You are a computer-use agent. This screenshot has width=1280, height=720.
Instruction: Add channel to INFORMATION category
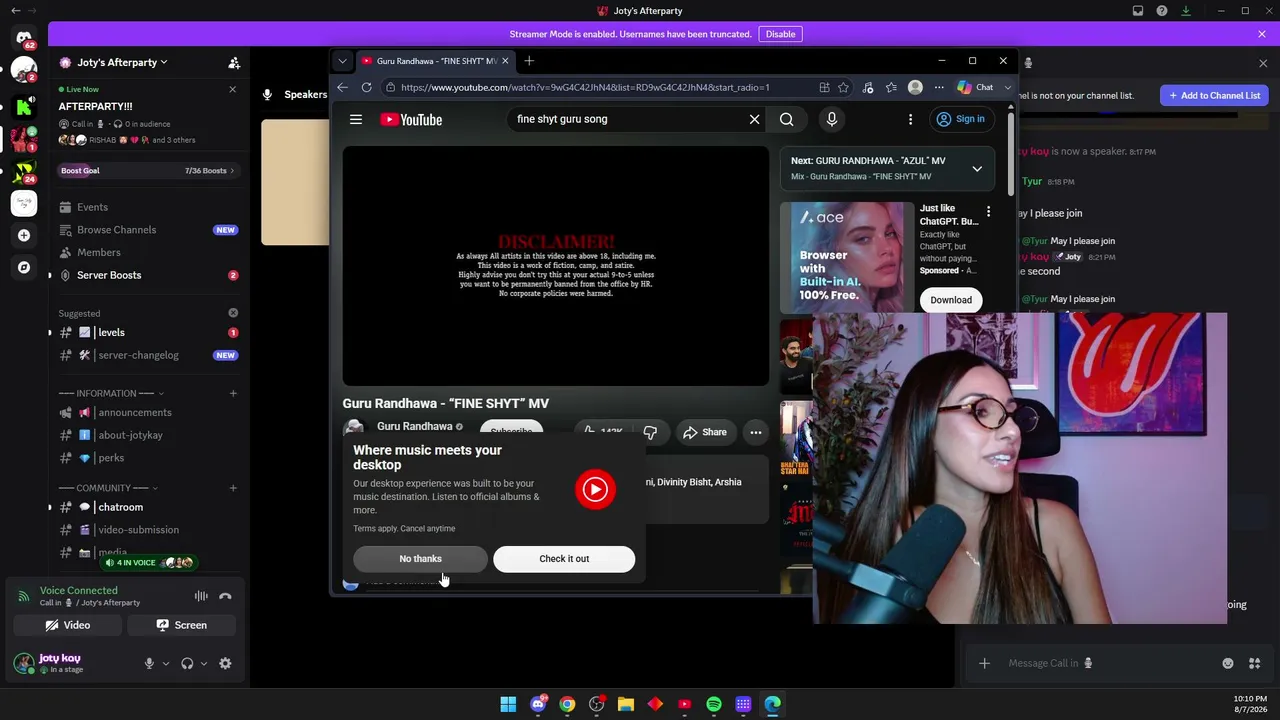(x=233, y=393)
